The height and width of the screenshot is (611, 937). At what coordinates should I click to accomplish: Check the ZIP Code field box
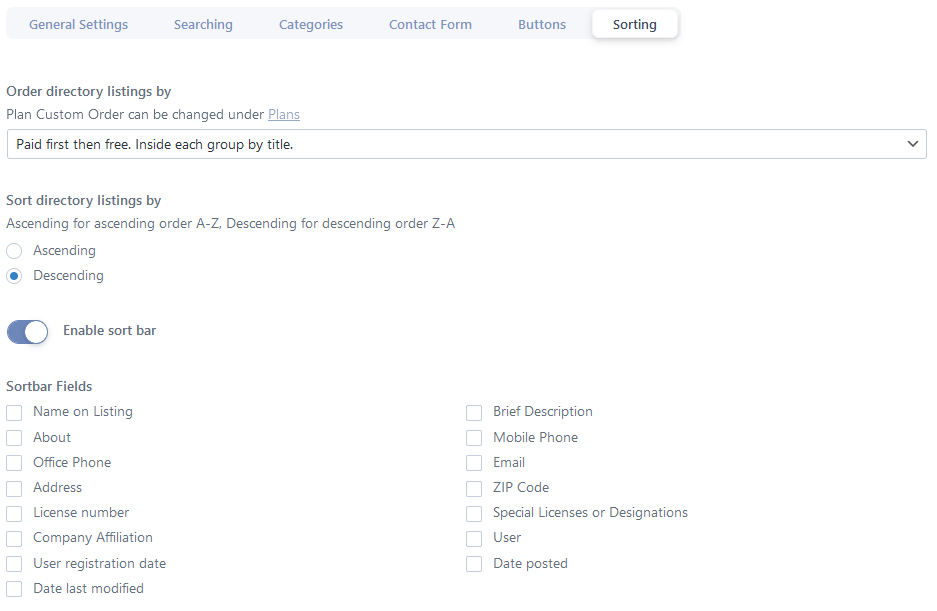coord(474,488)
